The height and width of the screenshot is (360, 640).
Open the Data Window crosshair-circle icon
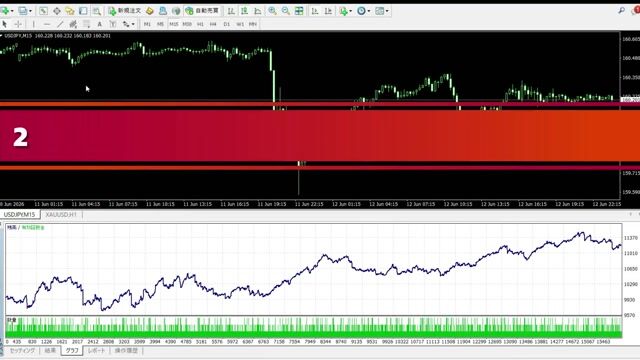(57, 11)
